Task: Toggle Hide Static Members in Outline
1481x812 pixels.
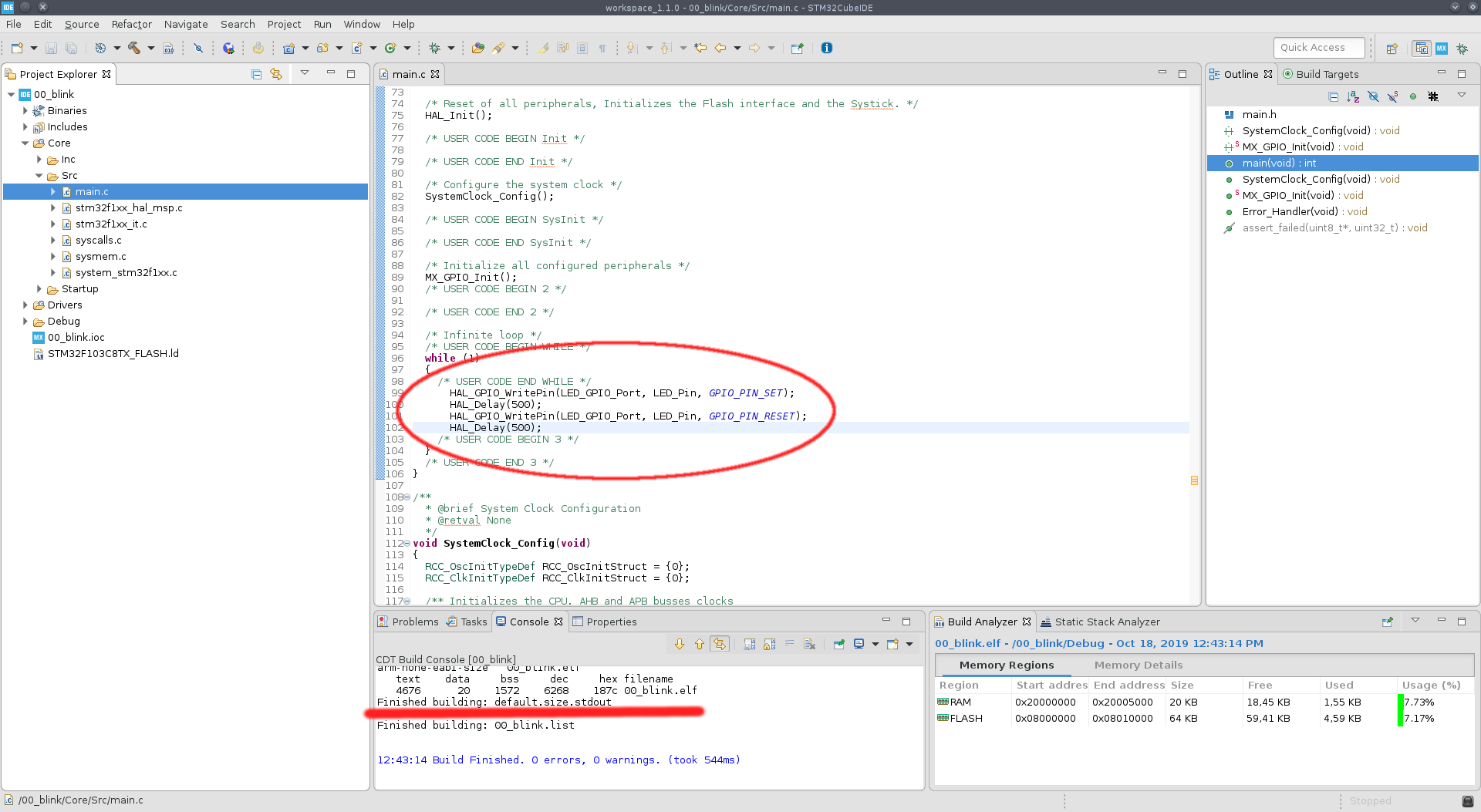Action: 1392,96
